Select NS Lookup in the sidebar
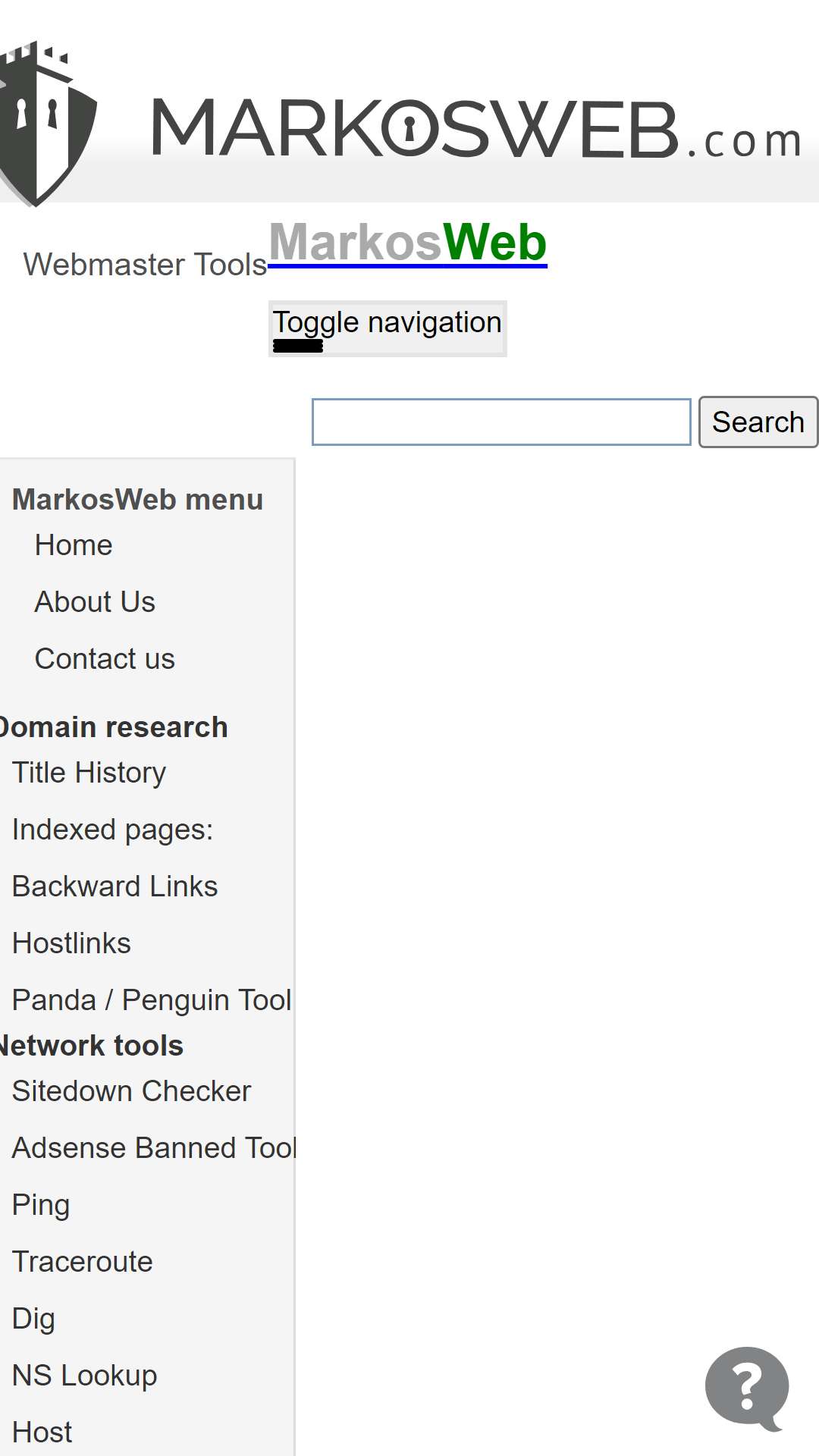 pyautogui.click(x=84, y=1376)
